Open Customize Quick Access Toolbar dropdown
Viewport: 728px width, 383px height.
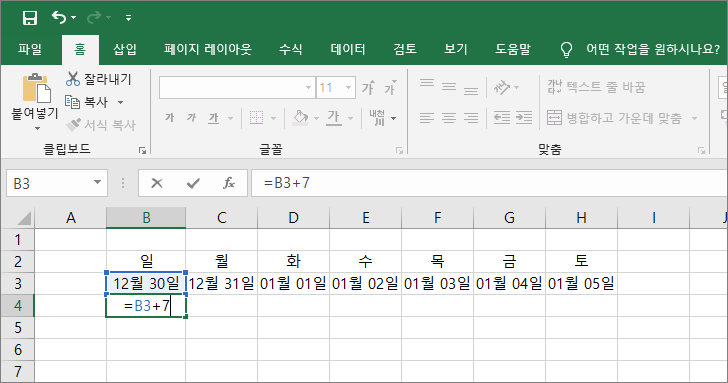coord(128,18)
